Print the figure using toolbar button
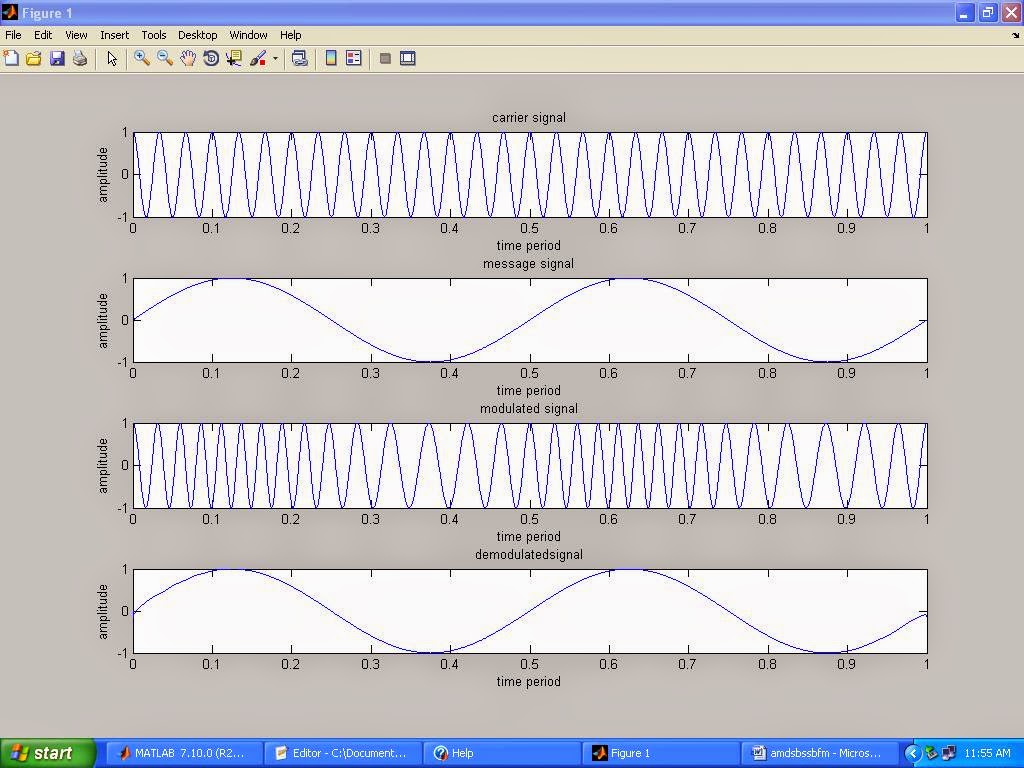1024x768 pixels. pos(80,58)
